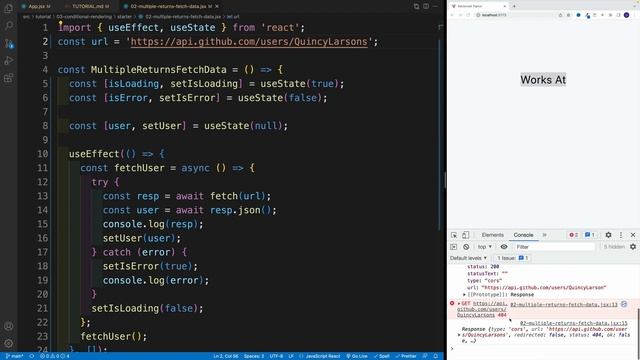Open the 'top' JavaScript context dropdown
Viewport: 640px width, 360px height.
point(484,247)
